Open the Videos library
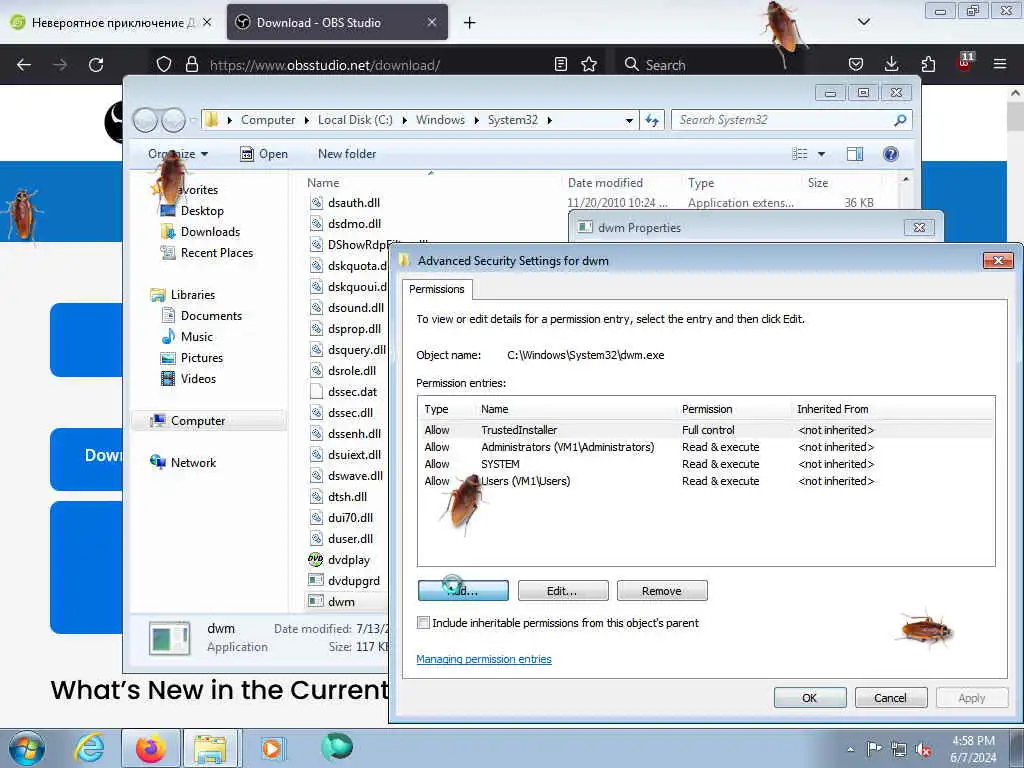Image resolution: width=1024 pixels, height=768 pixels. (x=198, y=378)
